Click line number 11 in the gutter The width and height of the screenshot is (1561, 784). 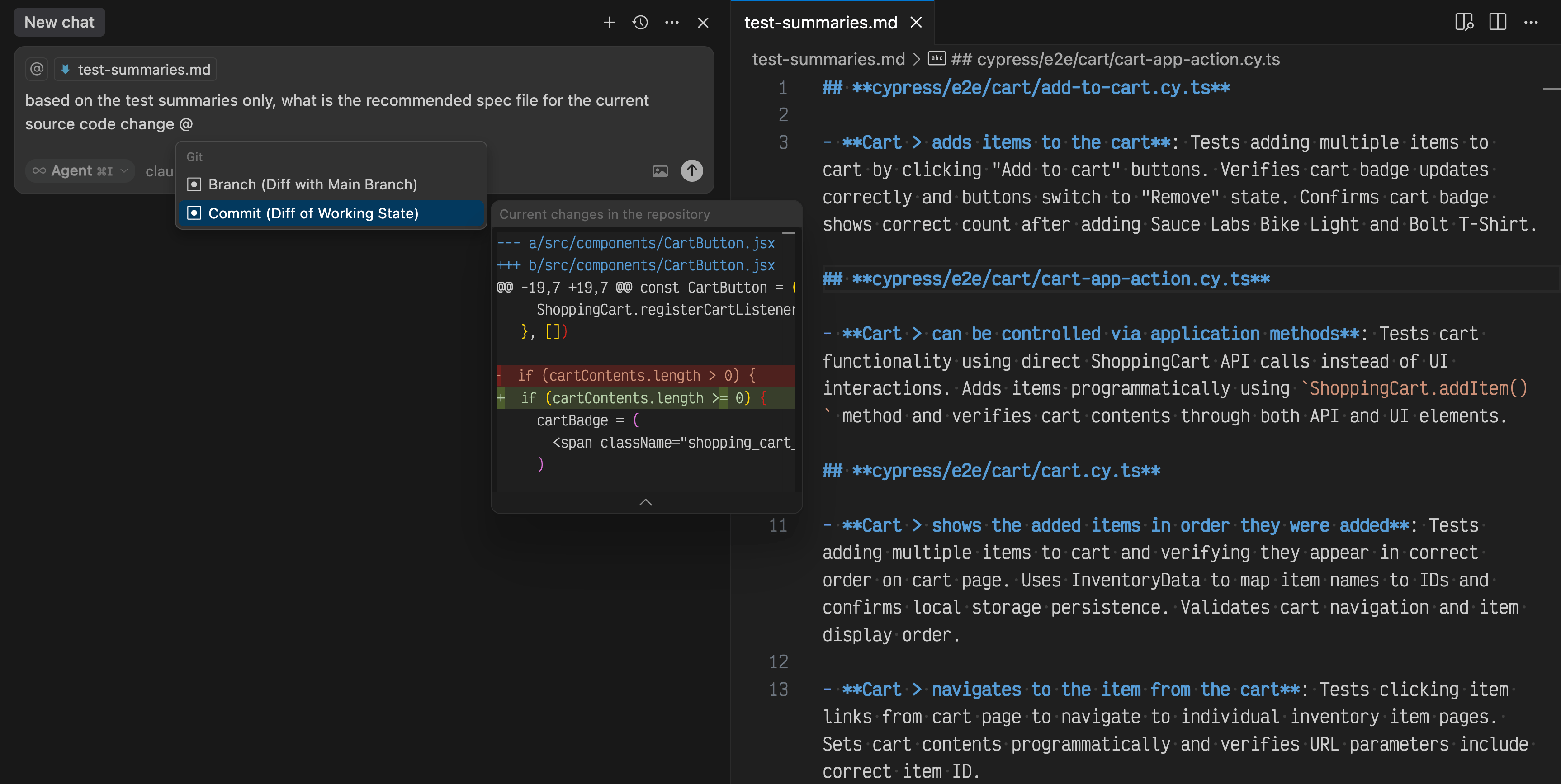pos(778,525)
